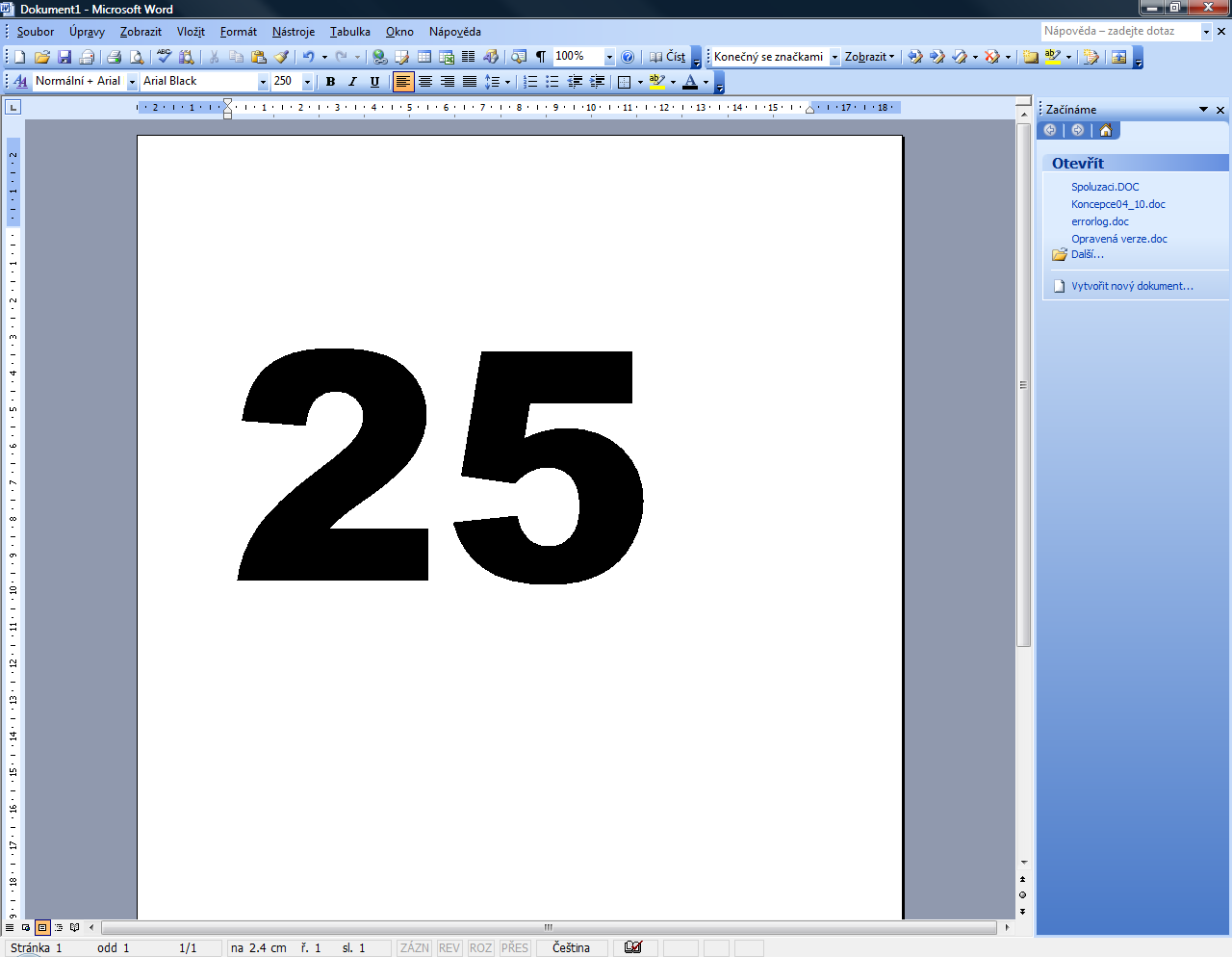Viewport: 1232px width, 957px height.
Task: Toggle the numbered list
Action: point(530,82)
